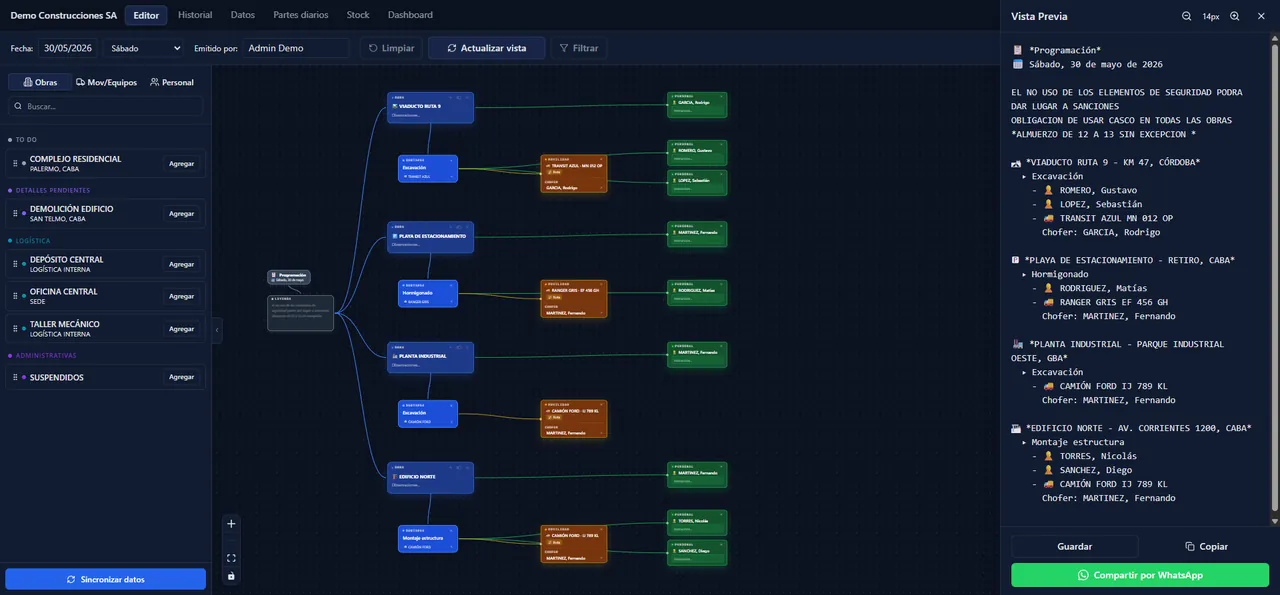
Task: Close the EDIFICIO NORTE node
Action: click(x=469, y=467)
